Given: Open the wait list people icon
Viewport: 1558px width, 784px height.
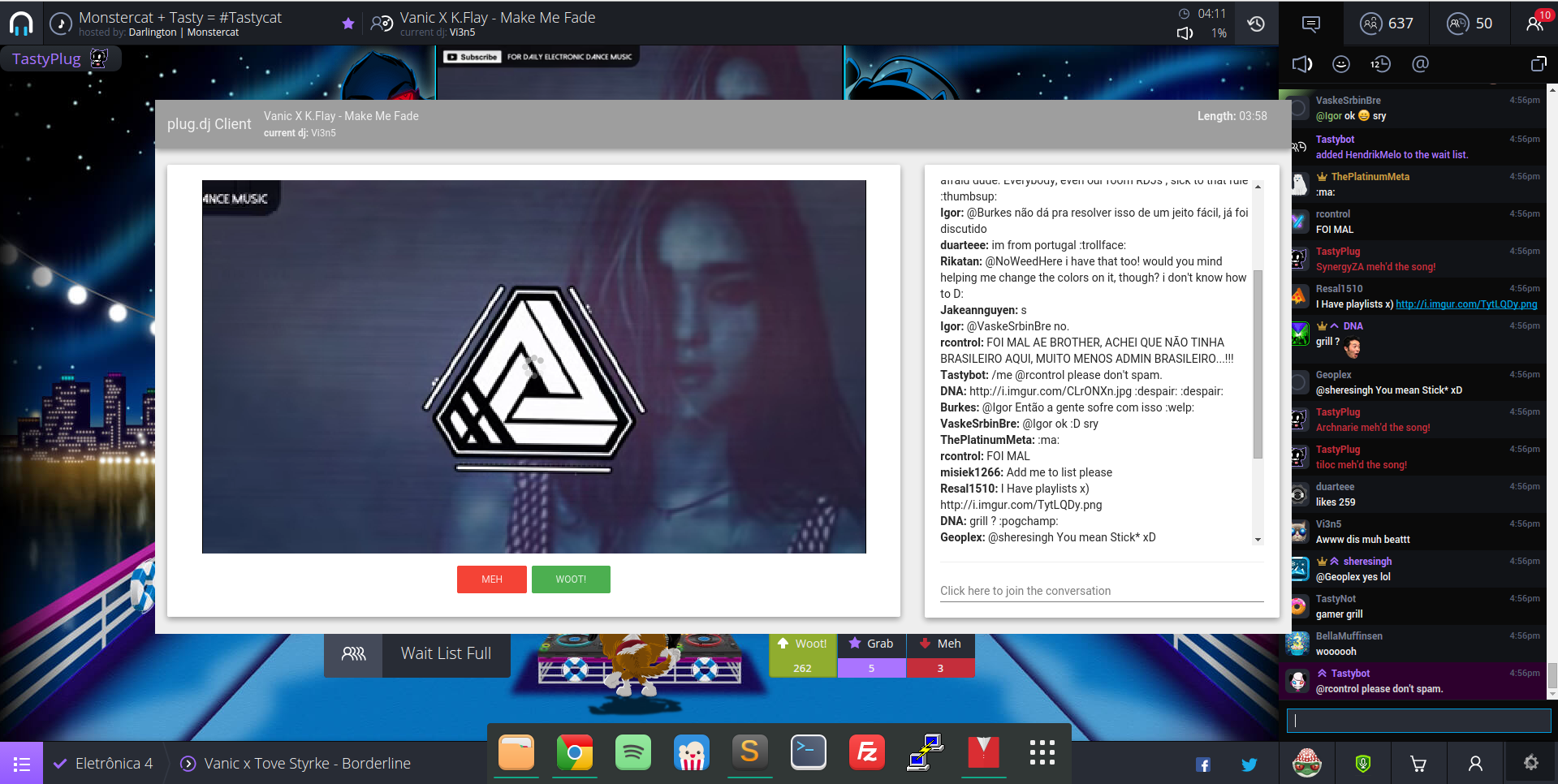Looking at the screenshot, I should [x=353, y=654].
